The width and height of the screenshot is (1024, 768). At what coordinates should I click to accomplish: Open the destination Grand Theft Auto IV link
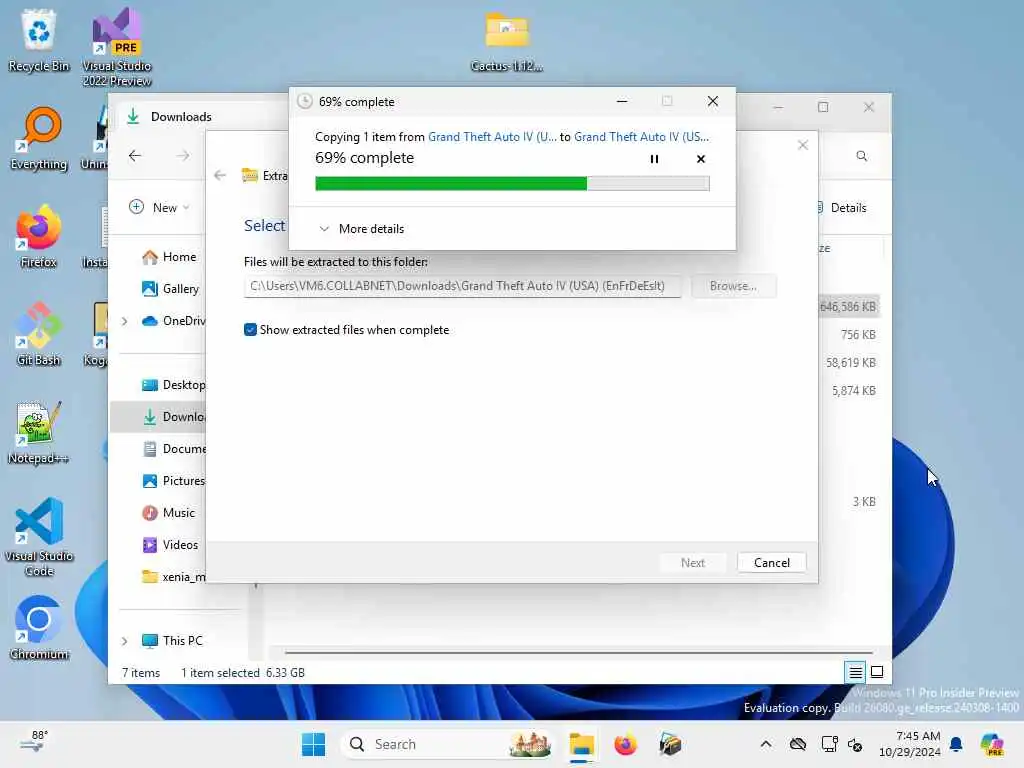[x=641, y=136]
